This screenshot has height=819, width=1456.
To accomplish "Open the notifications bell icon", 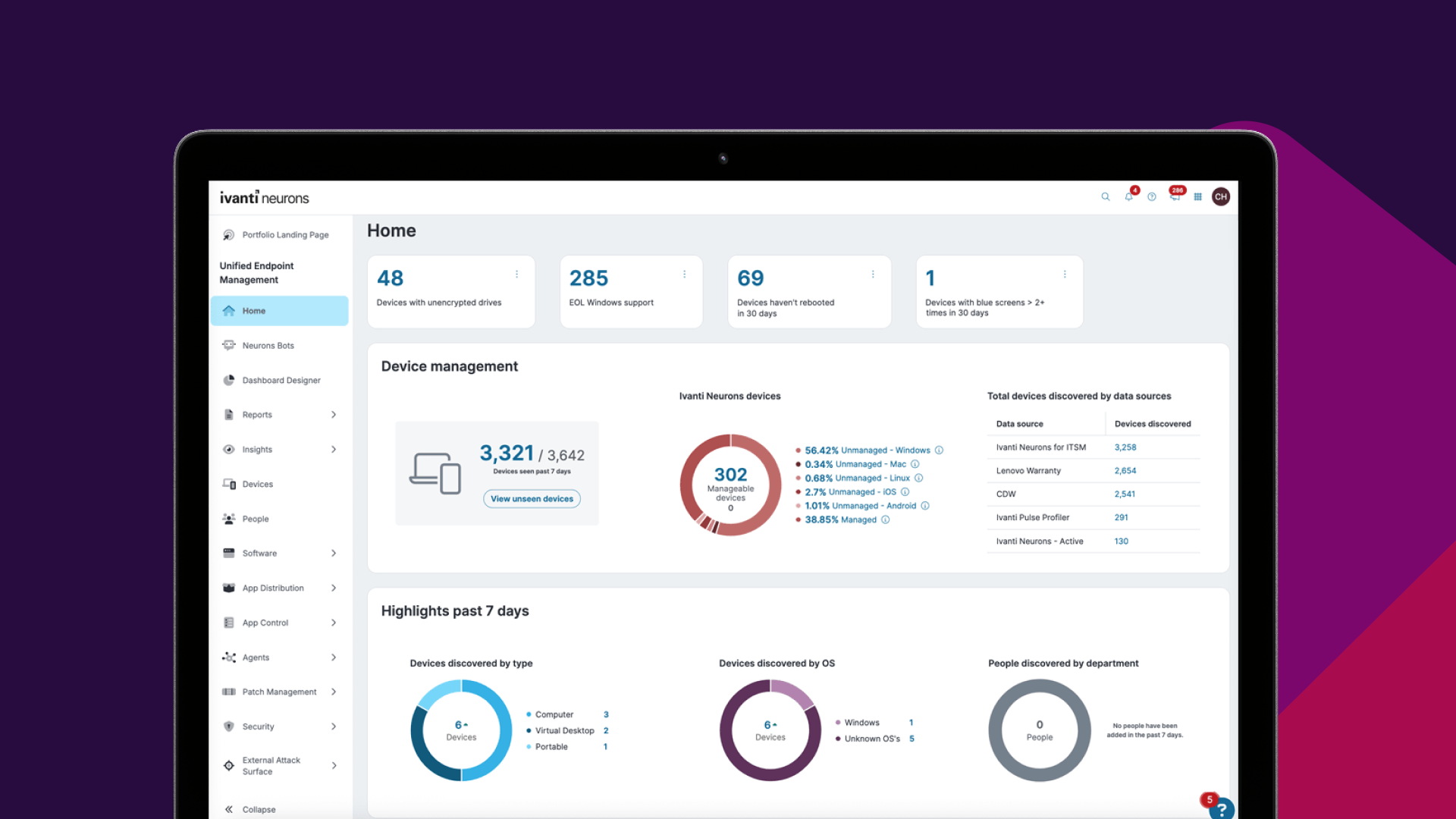I will tap(1129, 196).
